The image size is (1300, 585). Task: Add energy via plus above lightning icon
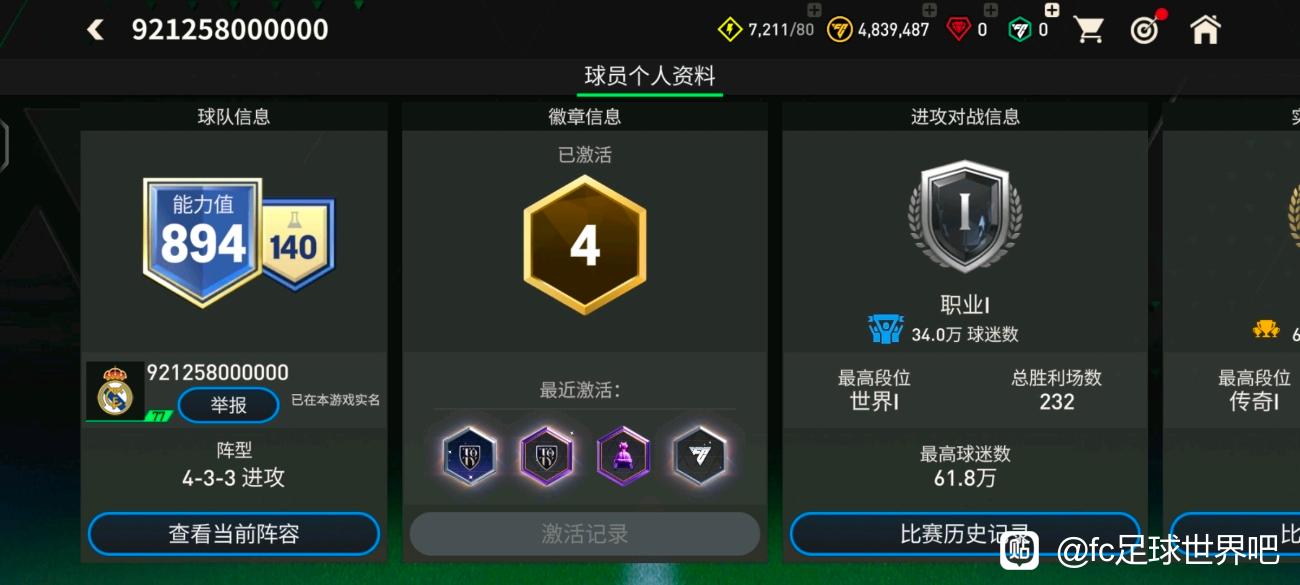pos(814,10)
